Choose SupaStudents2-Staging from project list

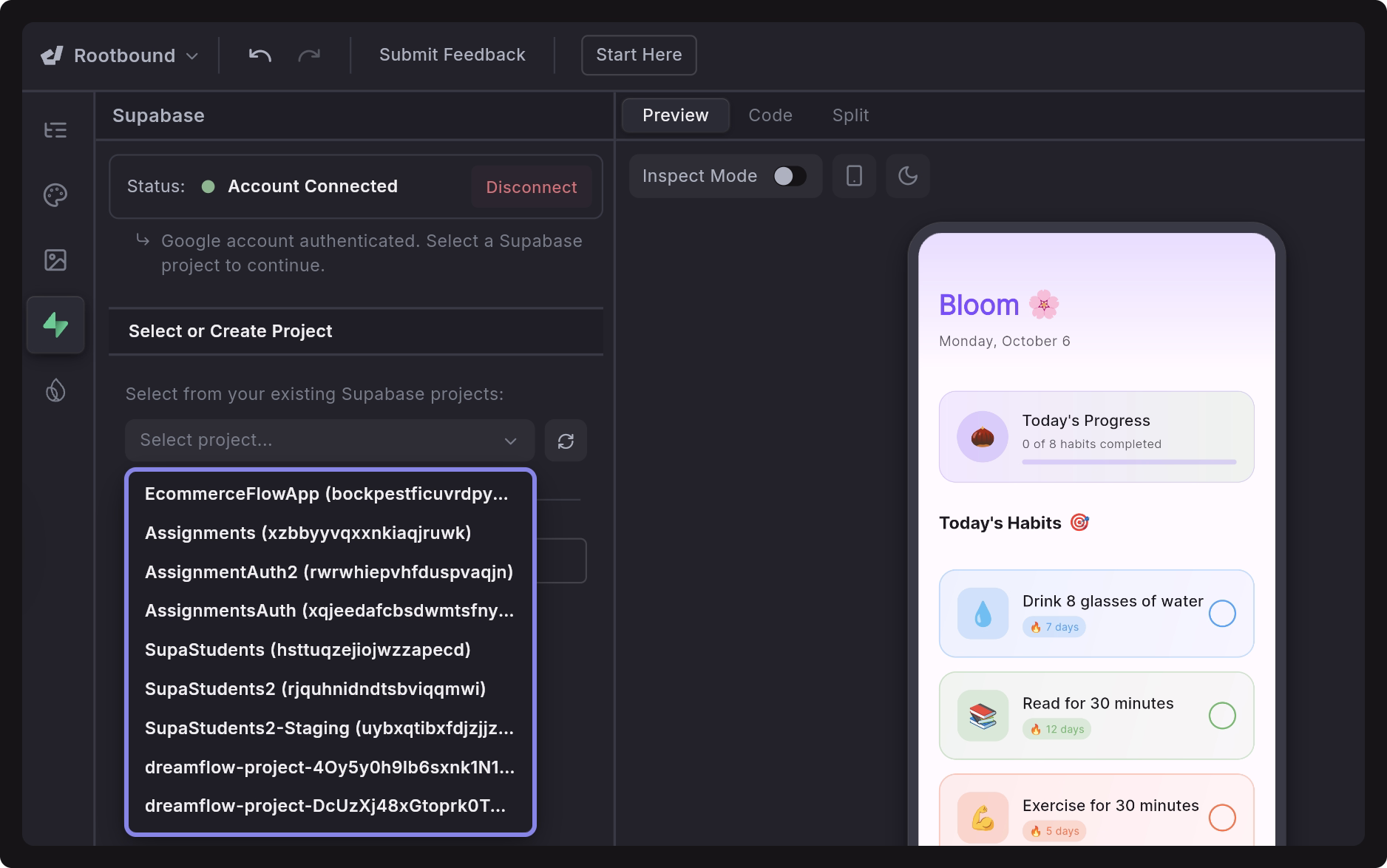point(329,728)
